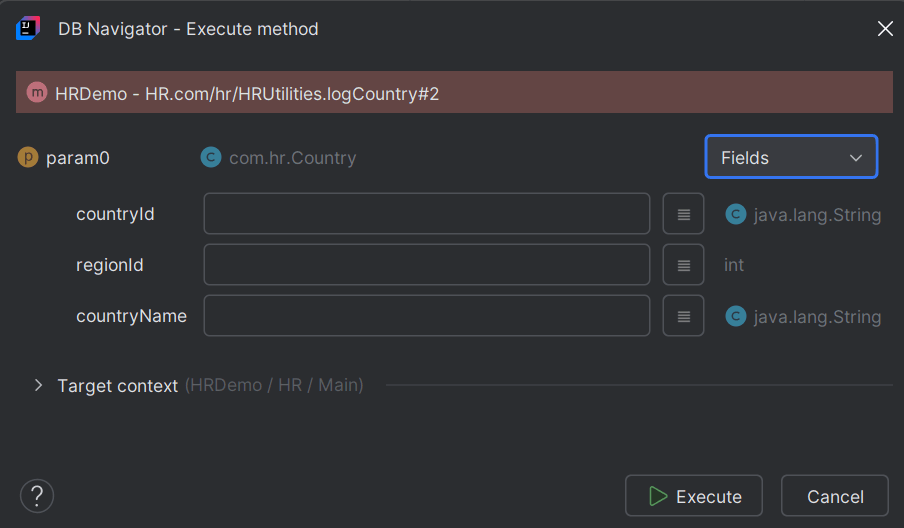
Task: Click the countryId field label
Action: pos(115,214)
